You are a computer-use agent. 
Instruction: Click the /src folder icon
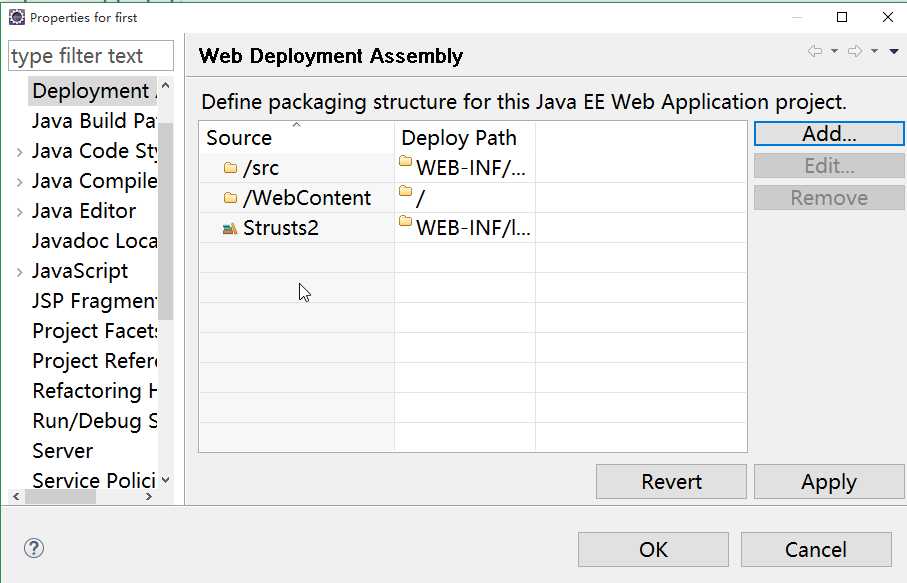[x=230, y=168]
